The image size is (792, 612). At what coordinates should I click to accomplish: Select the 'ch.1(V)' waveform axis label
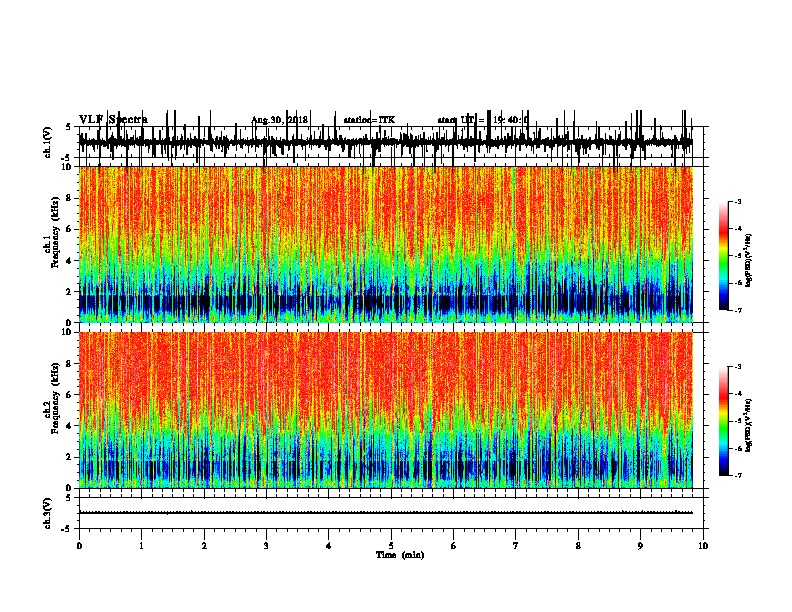click(x=48, y=142)
